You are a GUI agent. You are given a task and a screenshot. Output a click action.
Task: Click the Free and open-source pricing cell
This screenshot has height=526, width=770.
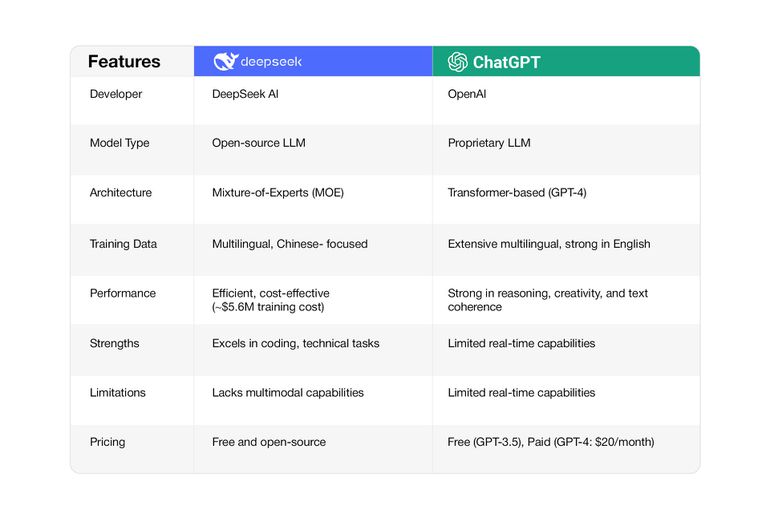(269, 441)
